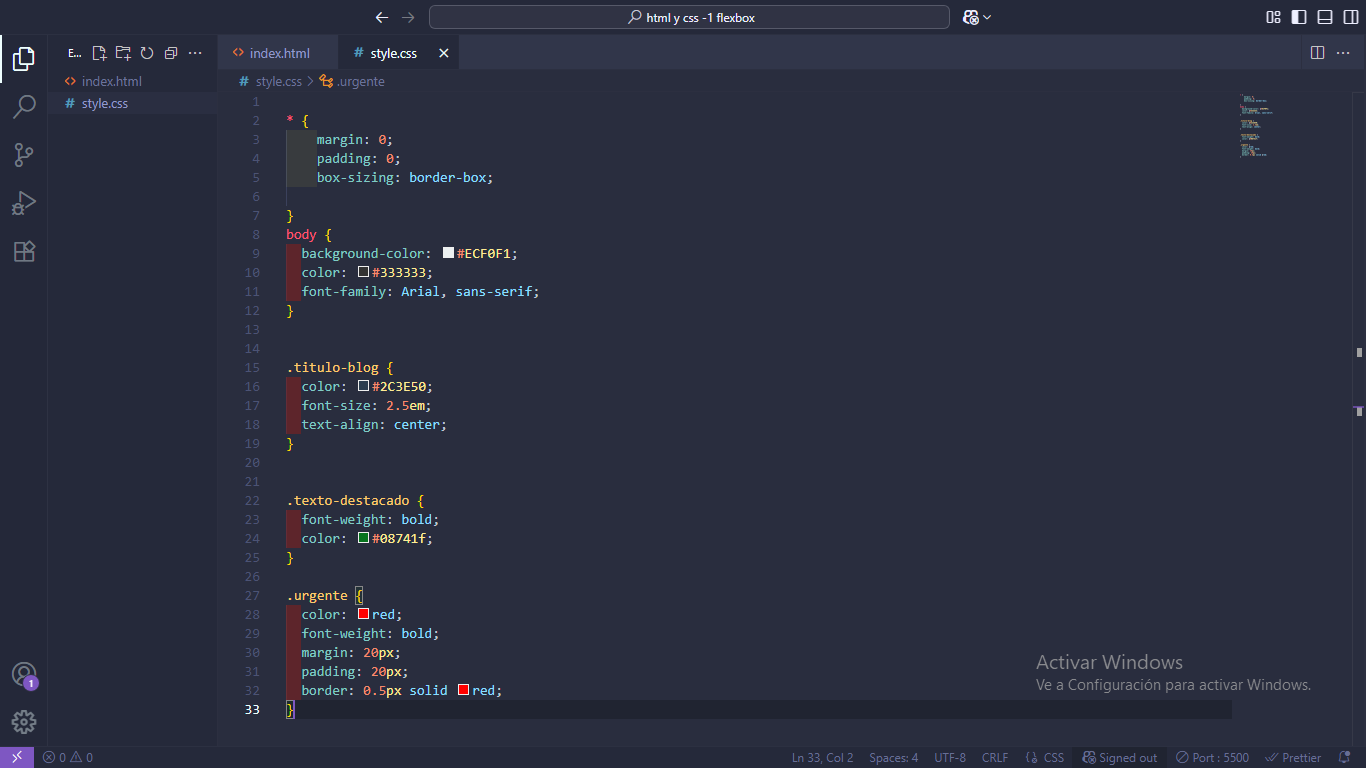
Task: Click the Port : 5500 status item
Action: coord(1212,757)
